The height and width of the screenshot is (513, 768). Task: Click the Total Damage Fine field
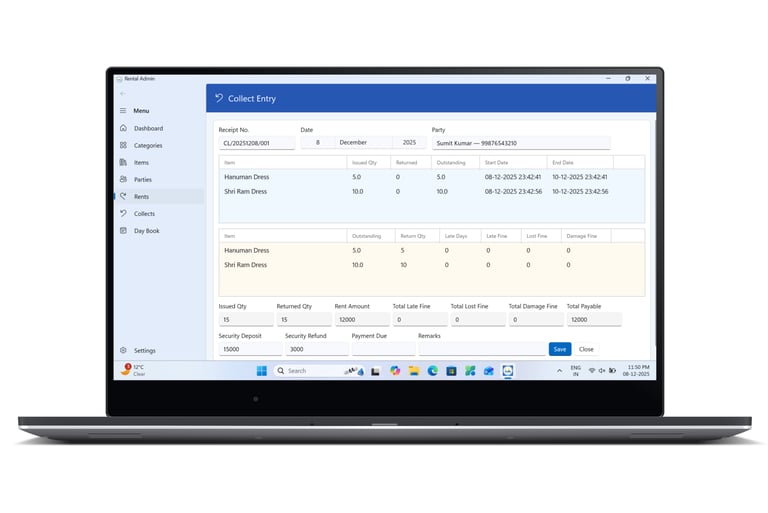[536, 319]
